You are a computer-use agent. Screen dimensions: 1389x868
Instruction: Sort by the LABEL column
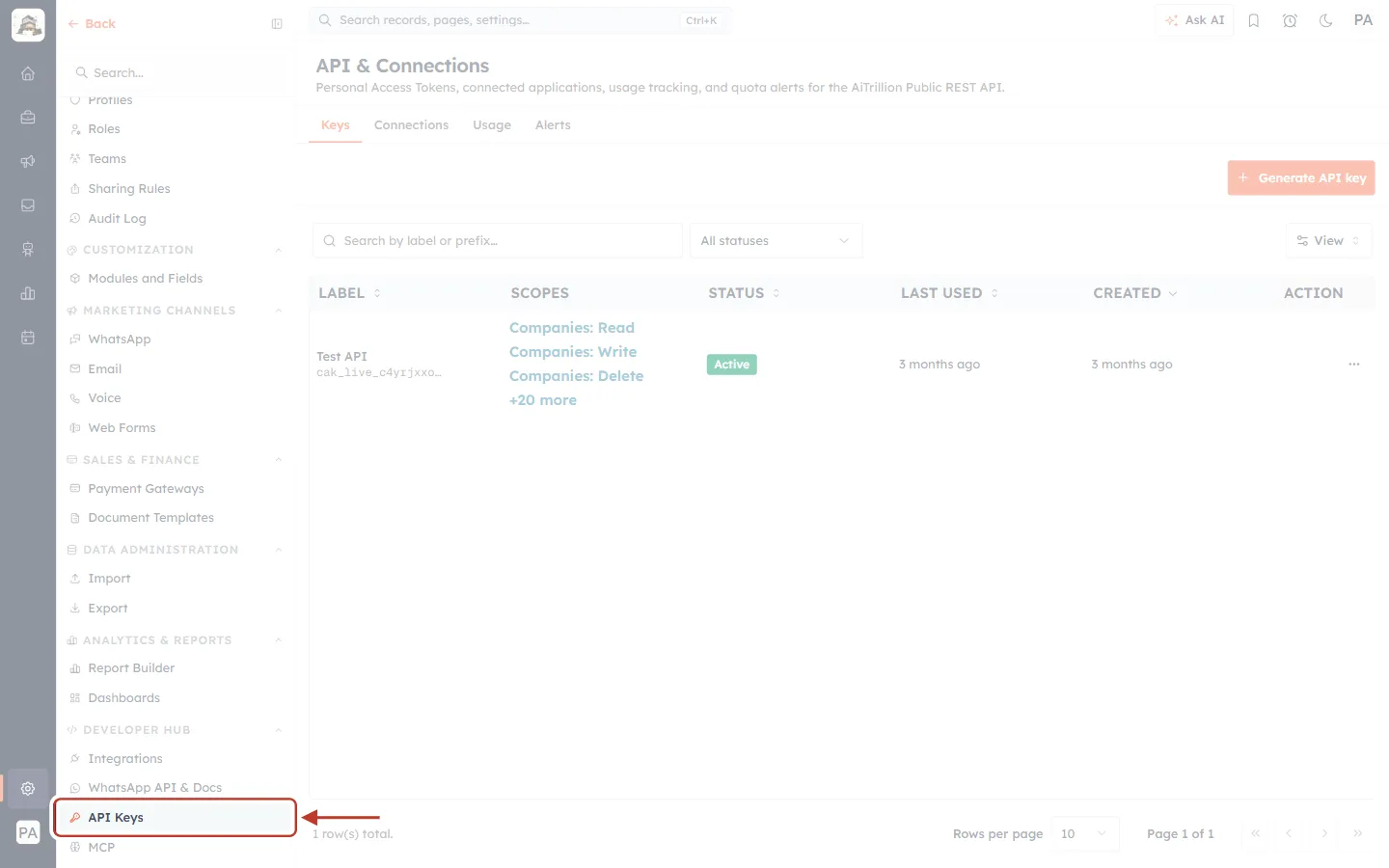349,293
